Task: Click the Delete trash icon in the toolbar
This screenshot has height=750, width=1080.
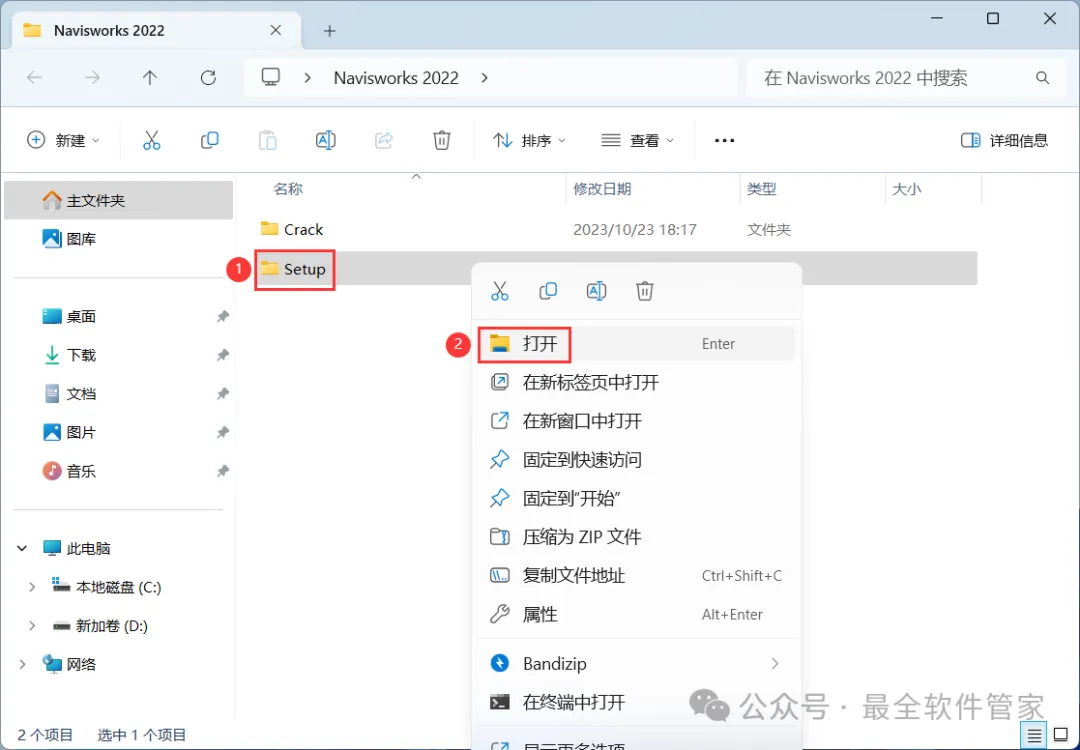Action: pos(442,140)
